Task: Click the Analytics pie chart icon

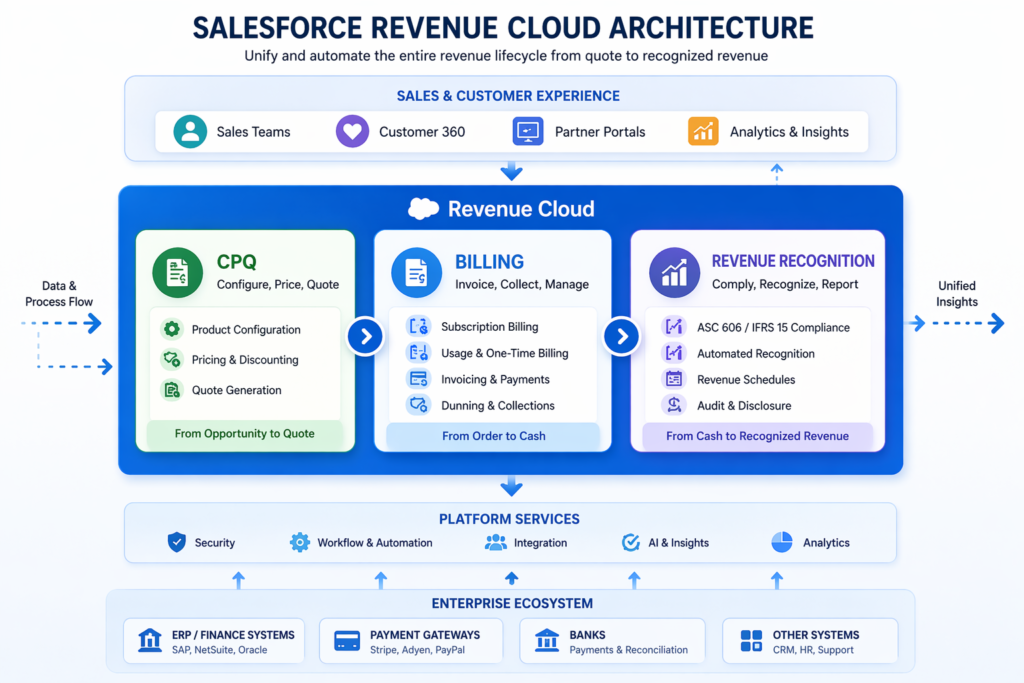Action: click(782, 542)
